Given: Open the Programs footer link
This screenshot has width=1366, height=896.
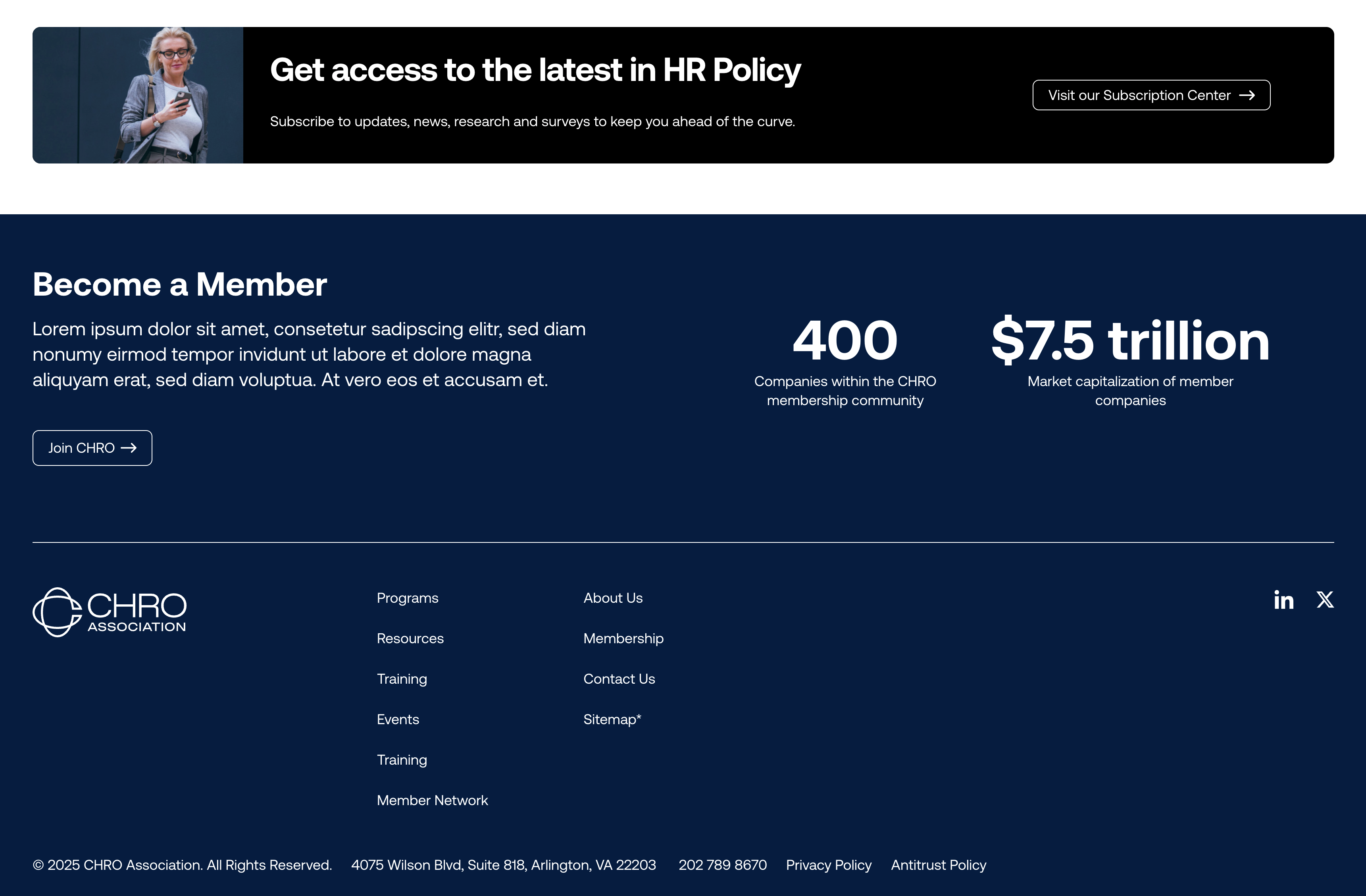Looking at the screenshot, I should click(408, 598).
